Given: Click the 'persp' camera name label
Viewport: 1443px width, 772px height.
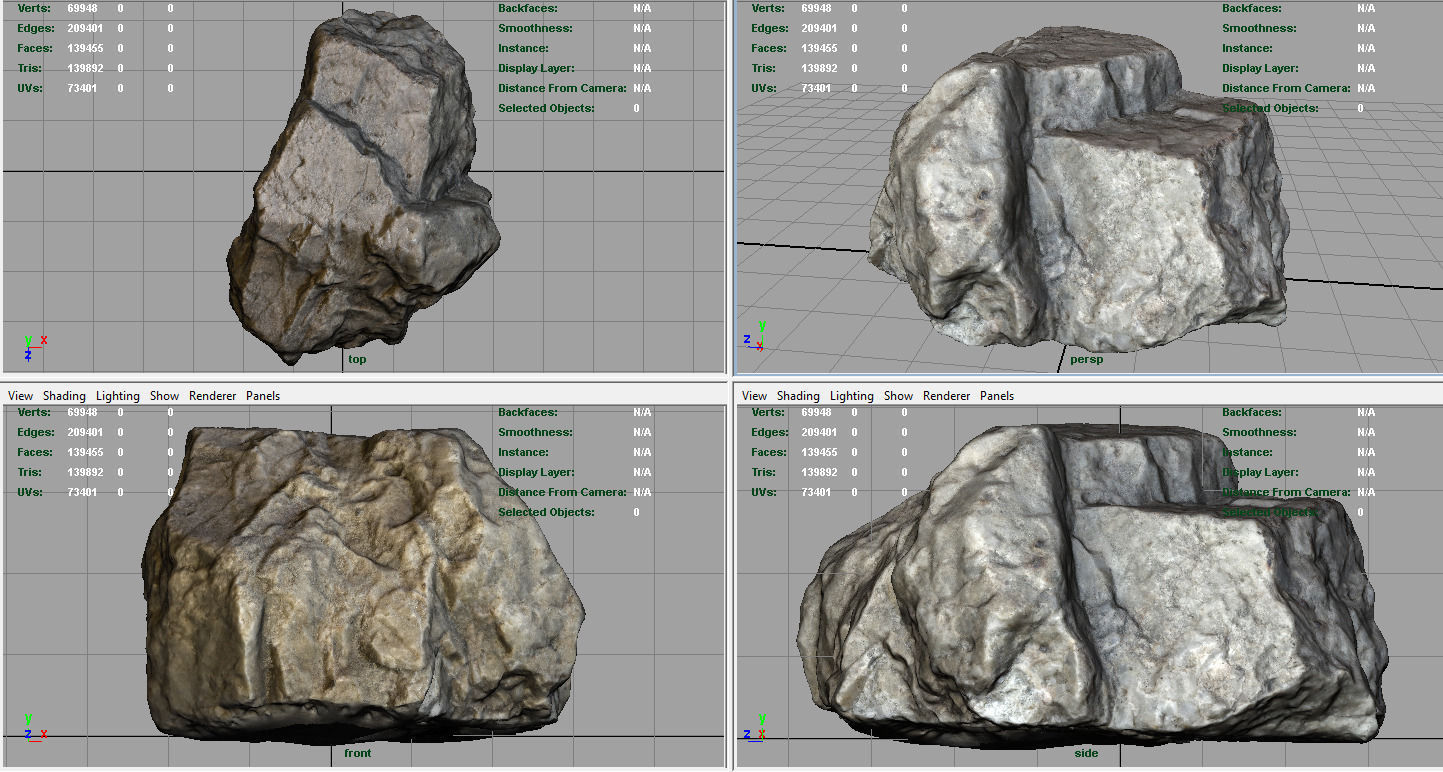Looking at the screenshot, I should coord(1087,359).
